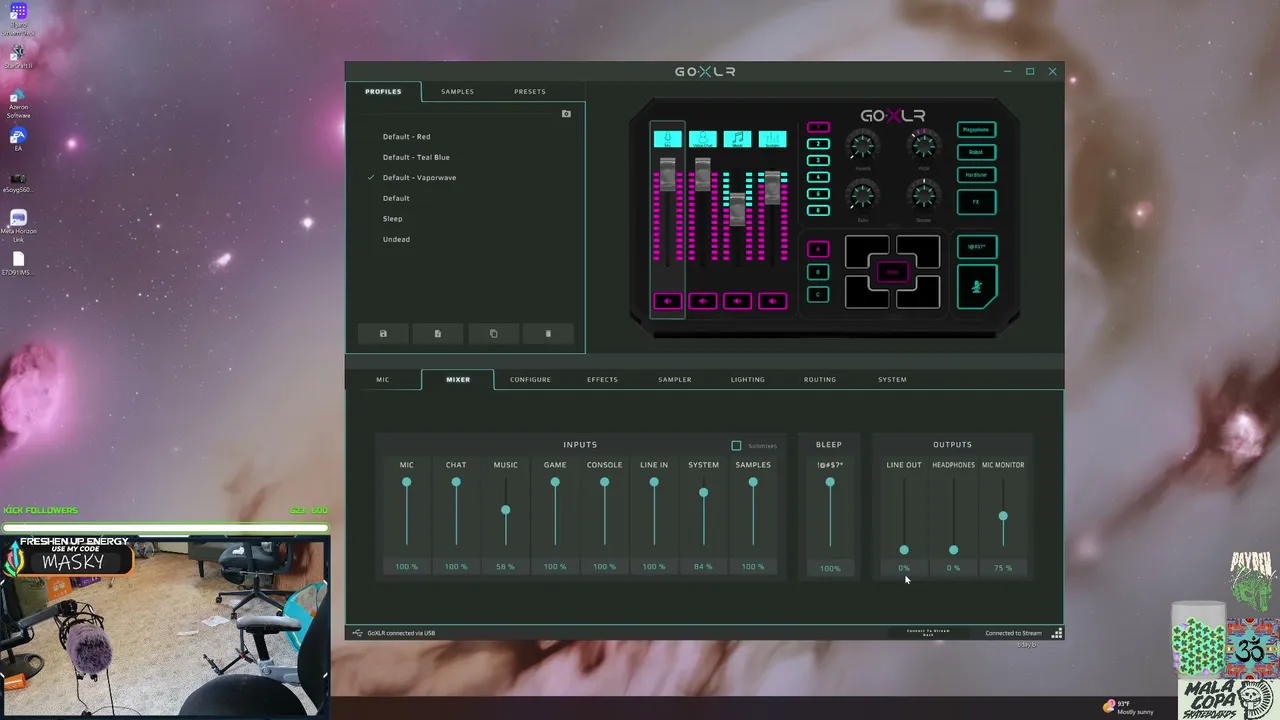This screenshot has height=720, width=1280.
Task: Click the Voice Chat channel icon on the device
Action: tap(702, 139)
